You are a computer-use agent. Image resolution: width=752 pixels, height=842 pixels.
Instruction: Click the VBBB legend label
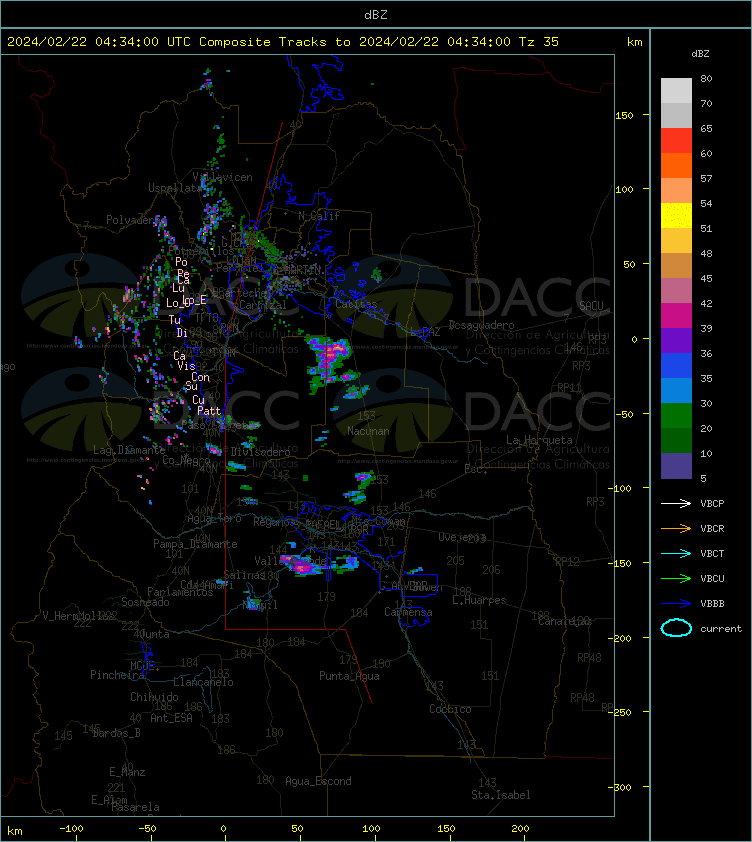pyautogui.click(x=712, y=604)
